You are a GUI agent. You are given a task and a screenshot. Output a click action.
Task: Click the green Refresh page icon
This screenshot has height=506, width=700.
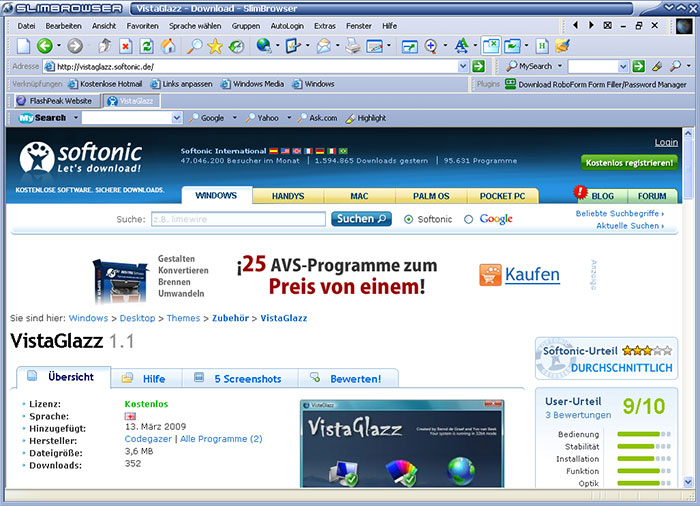[146, 46]
